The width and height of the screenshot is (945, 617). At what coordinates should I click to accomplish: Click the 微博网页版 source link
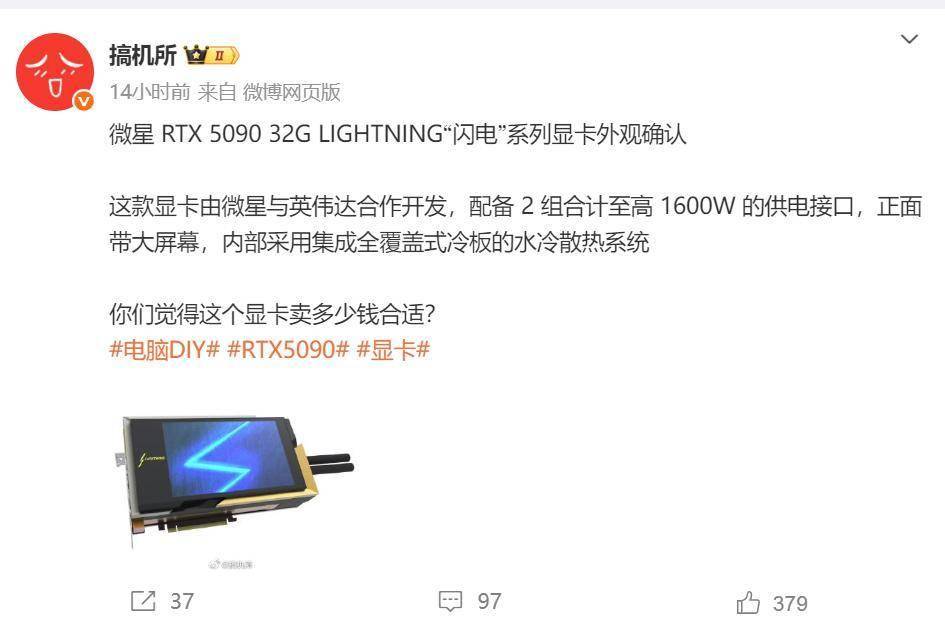(292, 92)
